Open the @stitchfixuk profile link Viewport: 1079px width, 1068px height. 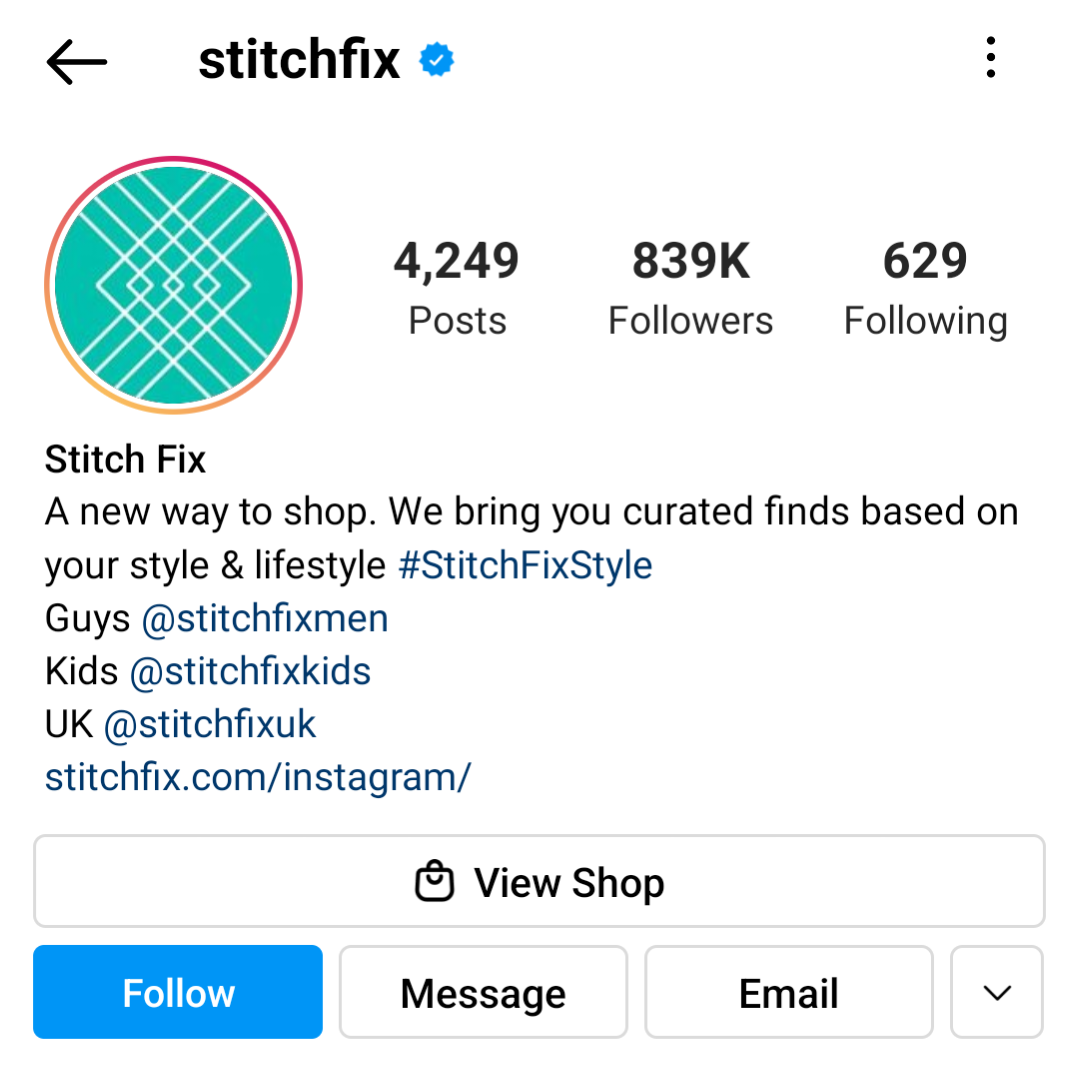[x=210, y=725]
